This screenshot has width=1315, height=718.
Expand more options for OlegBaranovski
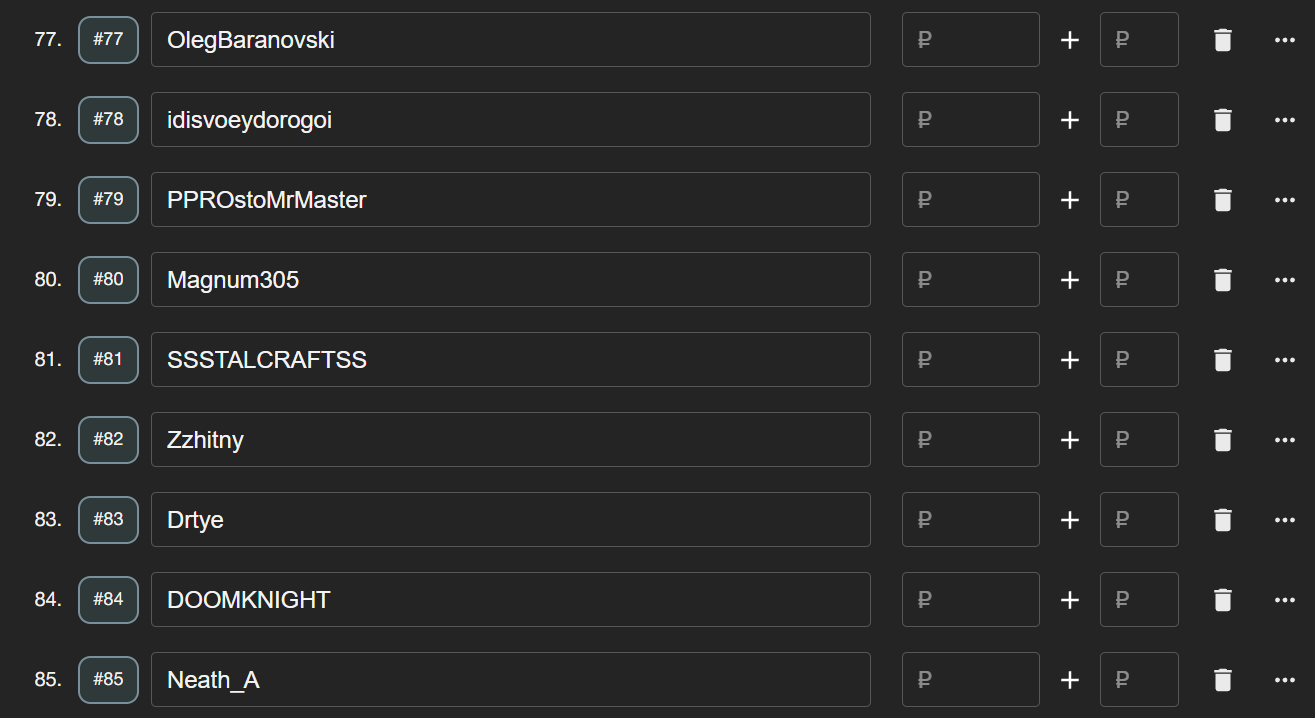1285,40
